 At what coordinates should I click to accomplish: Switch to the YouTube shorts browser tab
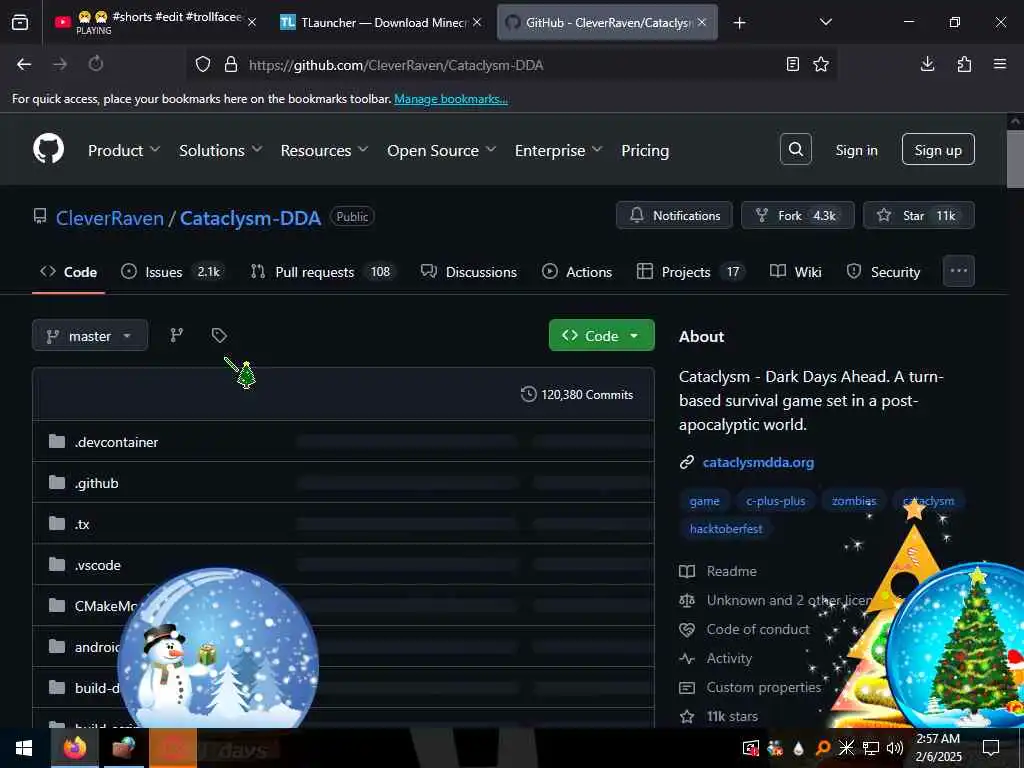click(x=155, y=22)
